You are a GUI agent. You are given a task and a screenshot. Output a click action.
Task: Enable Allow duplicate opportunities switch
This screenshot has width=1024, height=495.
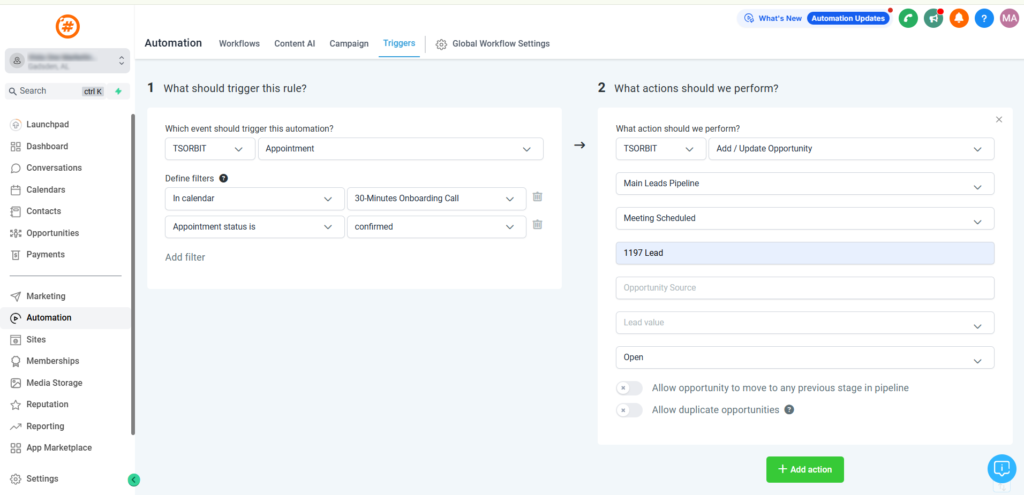coord(629,410)
